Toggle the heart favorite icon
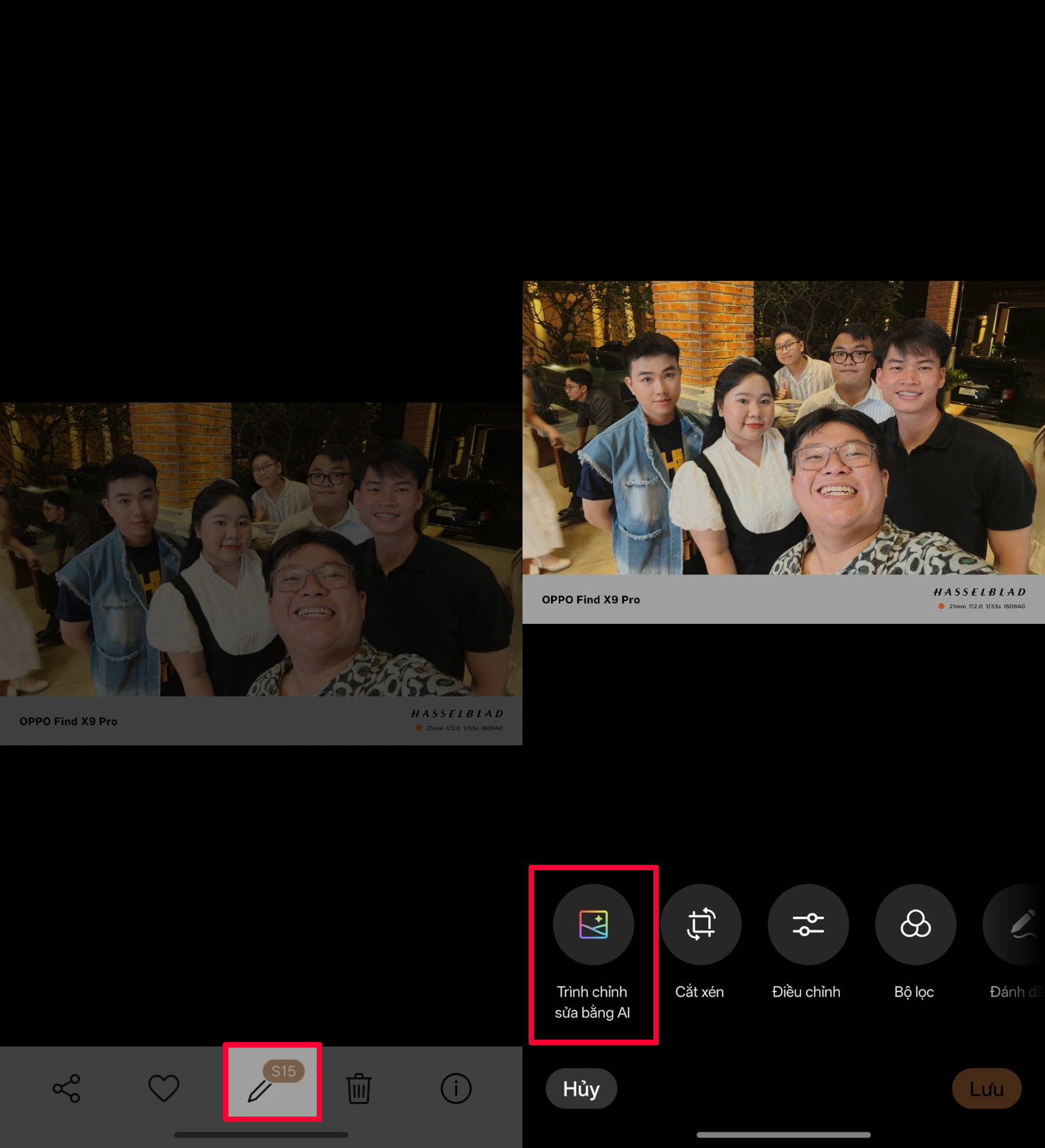Viewport: 1045px width, 1148px height. pos(163,1088)
